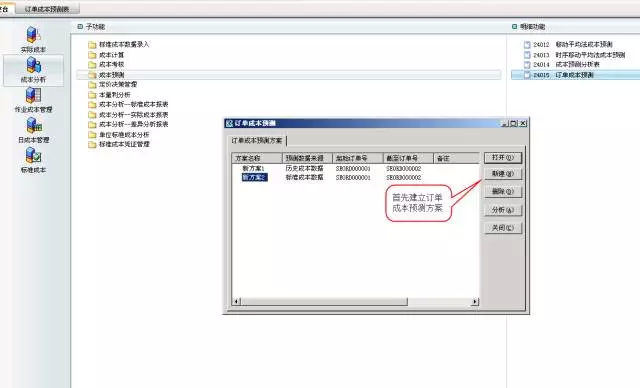Click the 订单成本预测 dialog title icon

229,123
